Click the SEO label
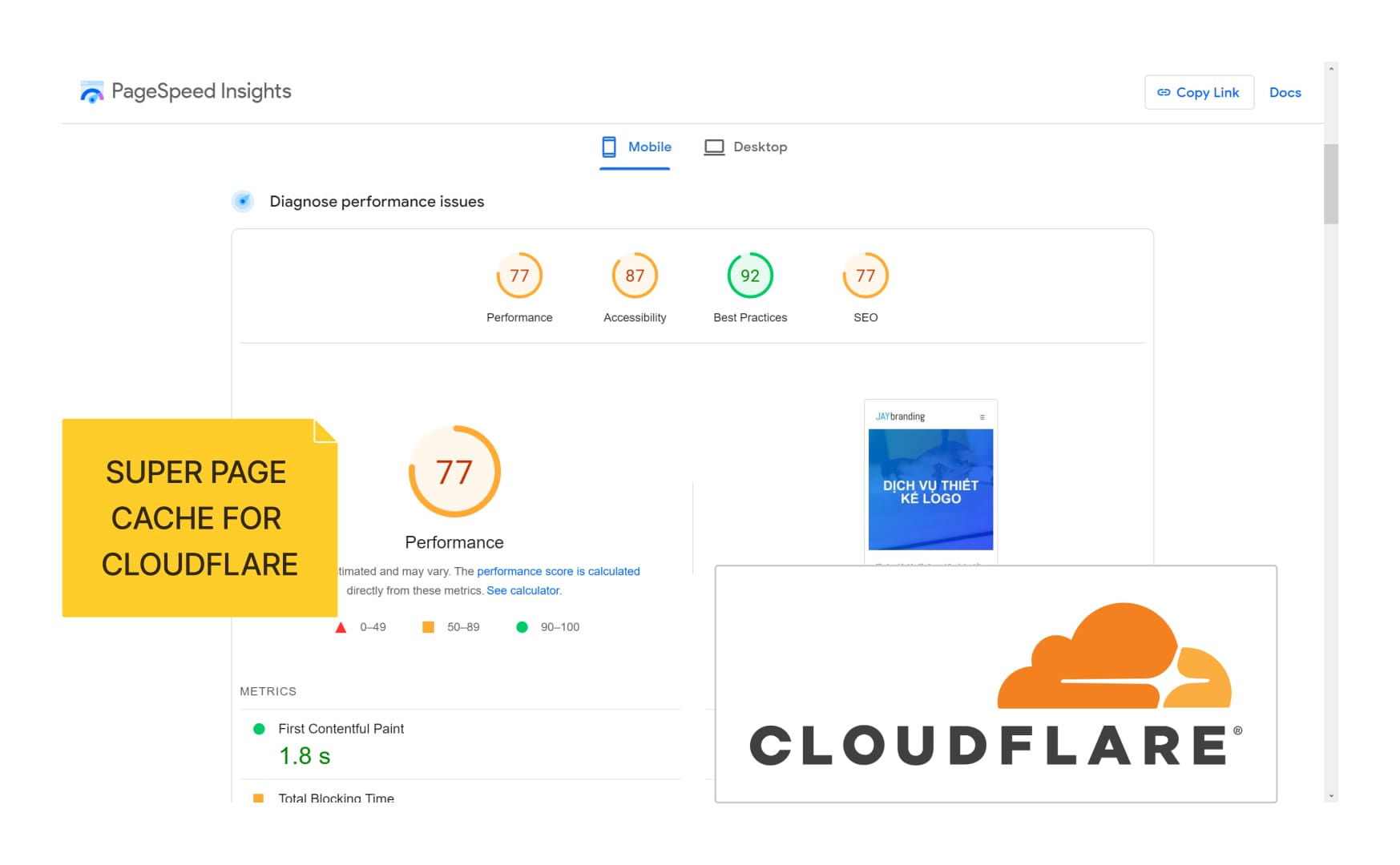This screenshot has width=1400, height=865. 865,318
